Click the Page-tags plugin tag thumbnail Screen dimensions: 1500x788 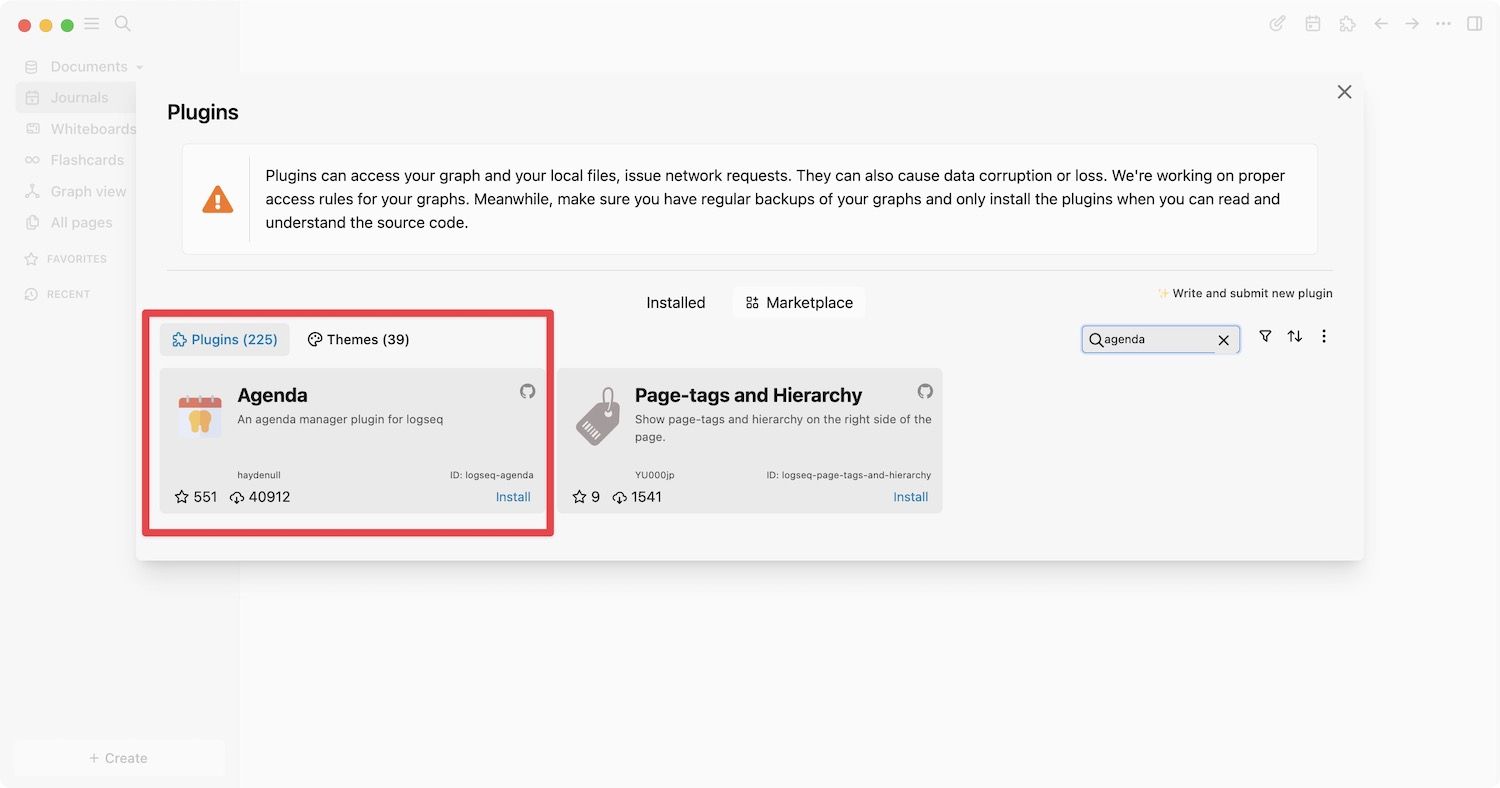(x=598, y=416)
